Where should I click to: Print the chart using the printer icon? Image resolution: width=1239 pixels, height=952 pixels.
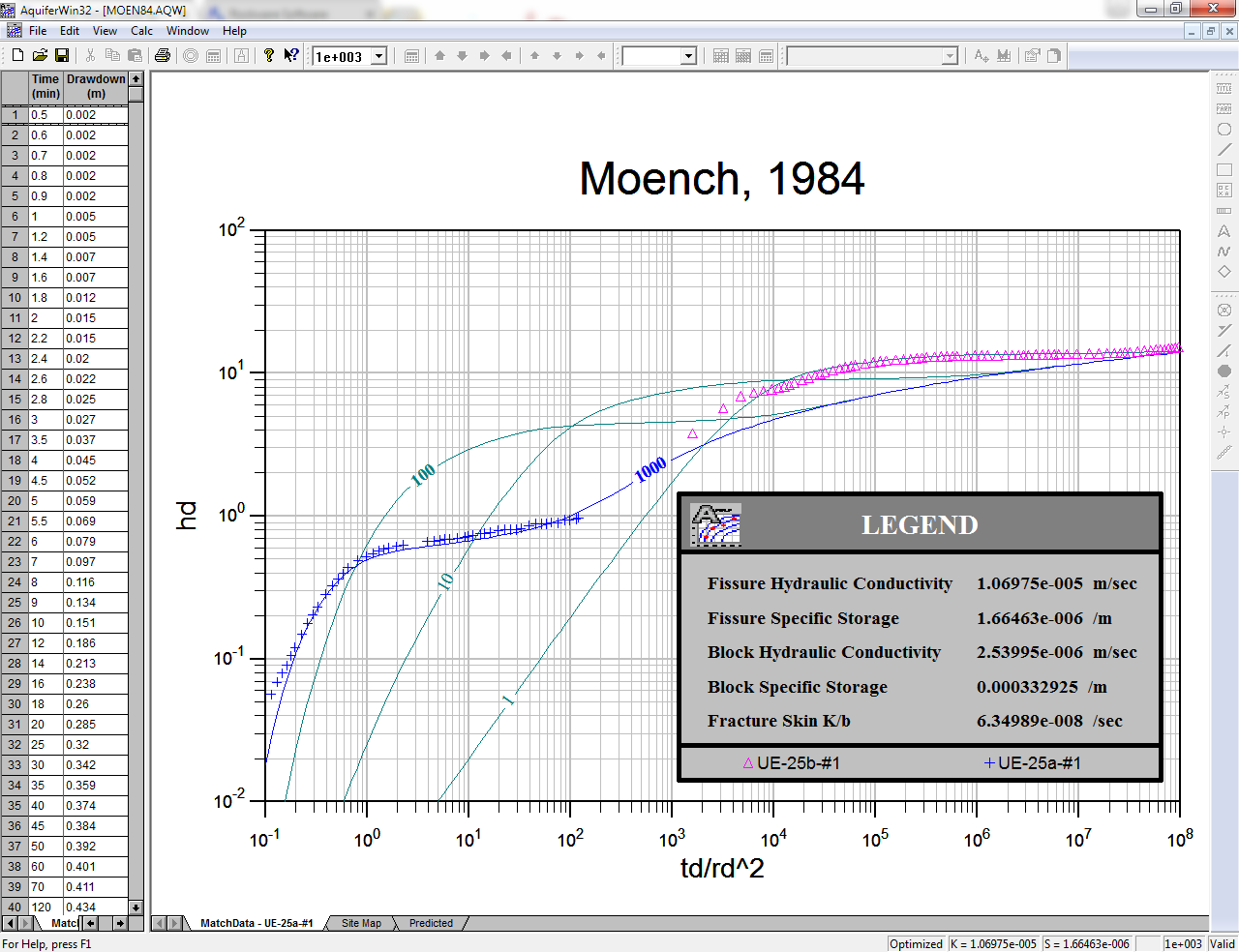click(163, 56)
